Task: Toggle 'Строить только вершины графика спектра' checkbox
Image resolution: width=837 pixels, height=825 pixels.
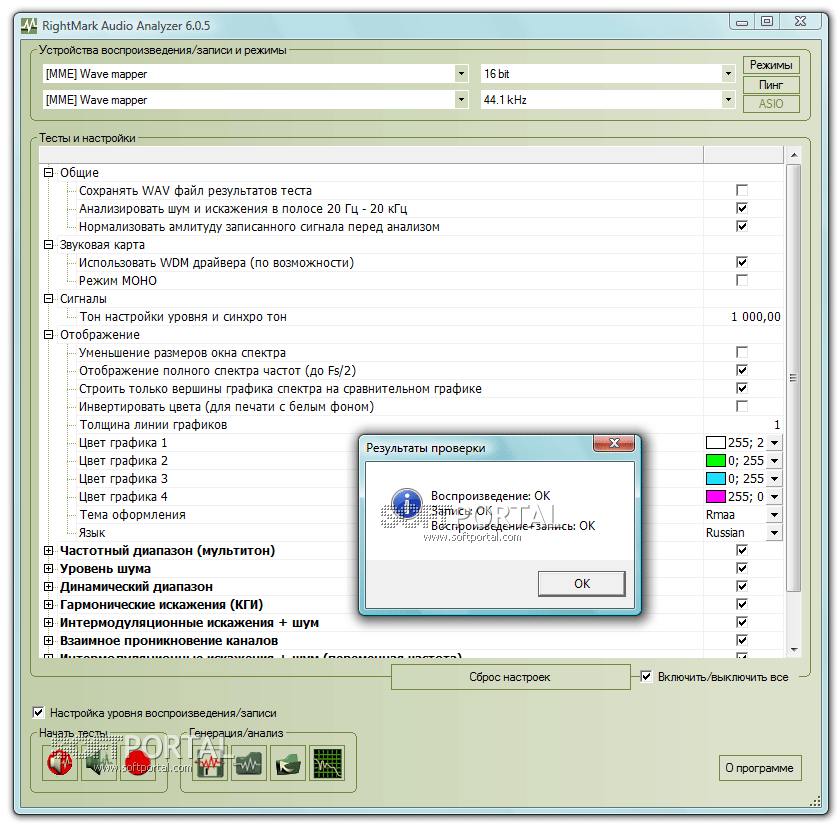Action: pyautogui.click(x=742, y=388)
